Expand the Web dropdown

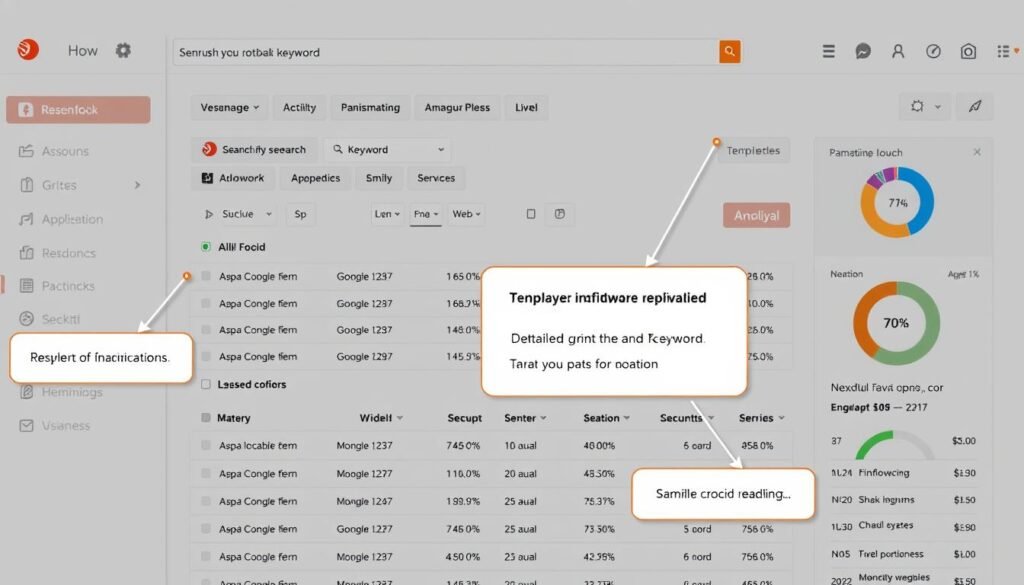(466, 214)
